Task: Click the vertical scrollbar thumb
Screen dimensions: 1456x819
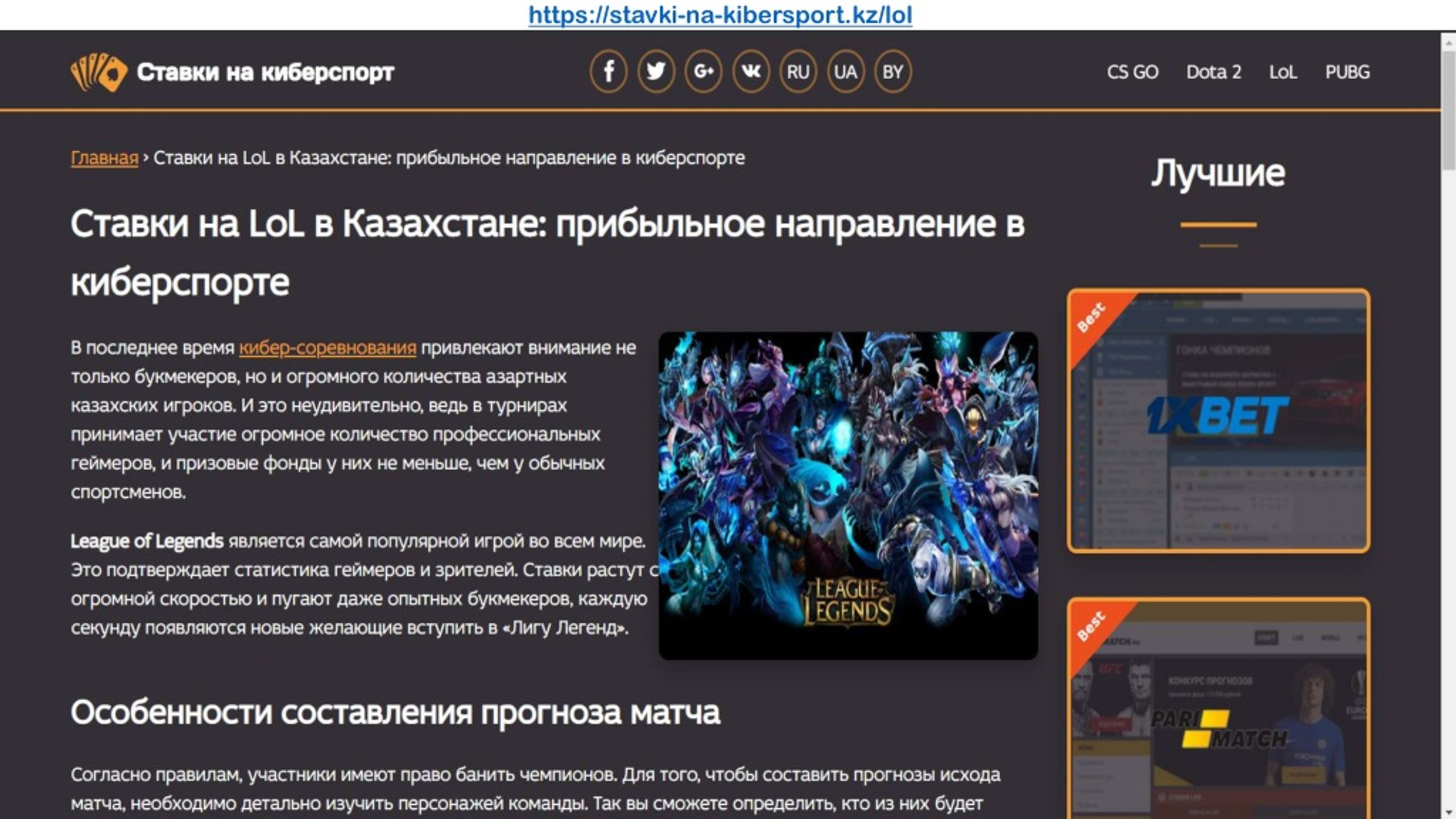Action: point(1449,110)
